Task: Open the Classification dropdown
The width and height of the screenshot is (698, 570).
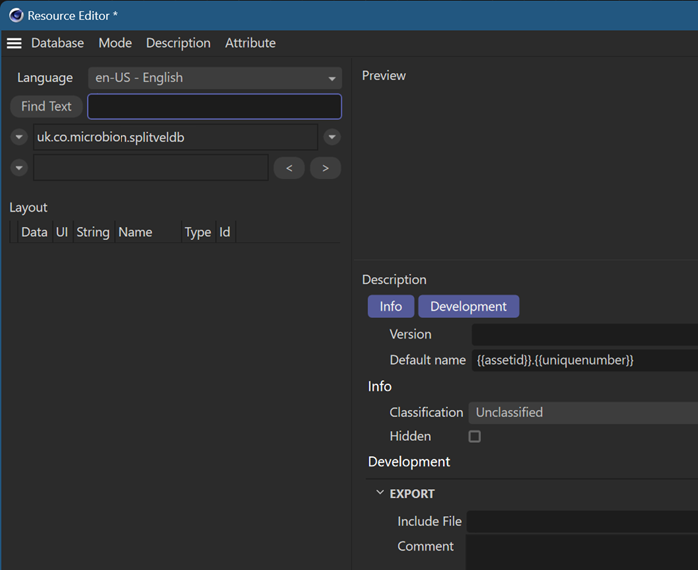Action: [x=583, y=412]
